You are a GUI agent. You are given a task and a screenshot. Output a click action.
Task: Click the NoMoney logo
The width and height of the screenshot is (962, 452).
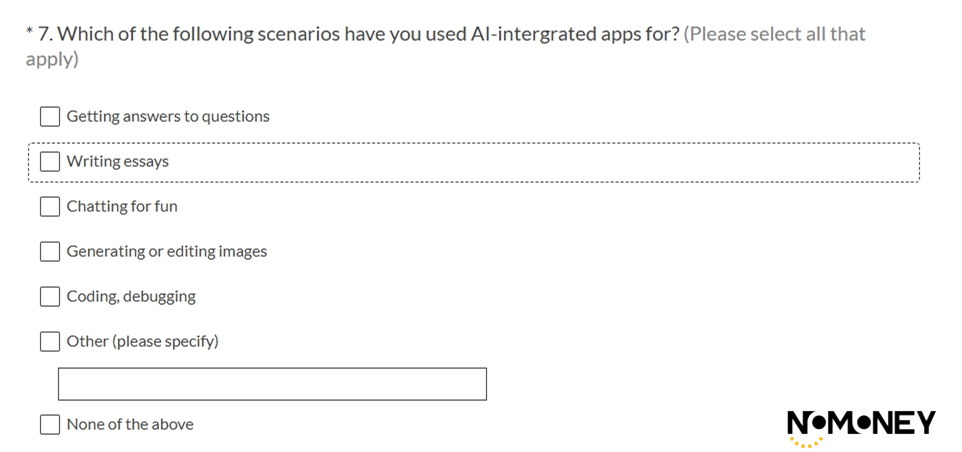tap(861, 428)
